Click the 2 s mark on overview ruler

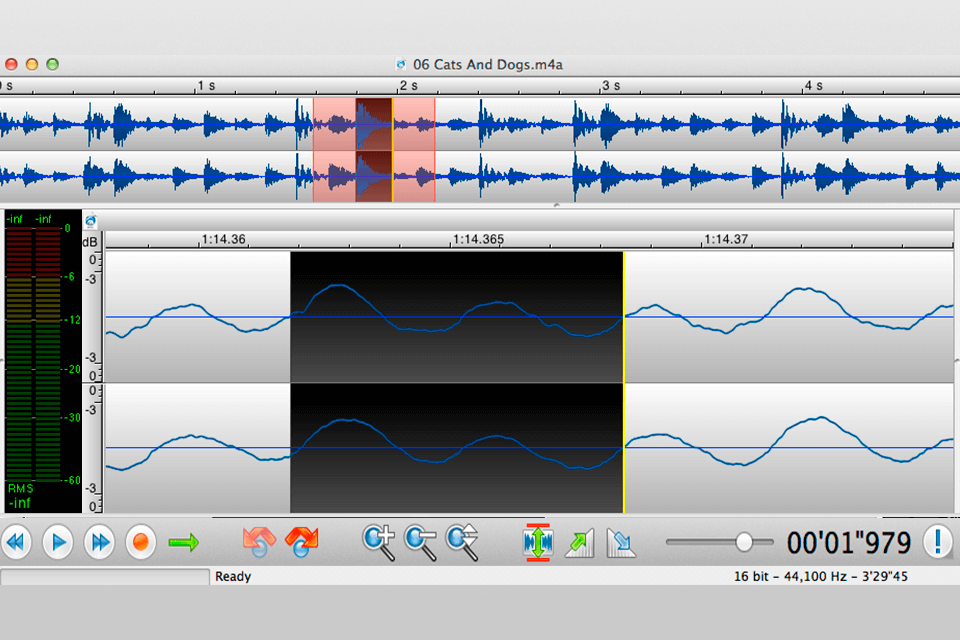[408, 86]
